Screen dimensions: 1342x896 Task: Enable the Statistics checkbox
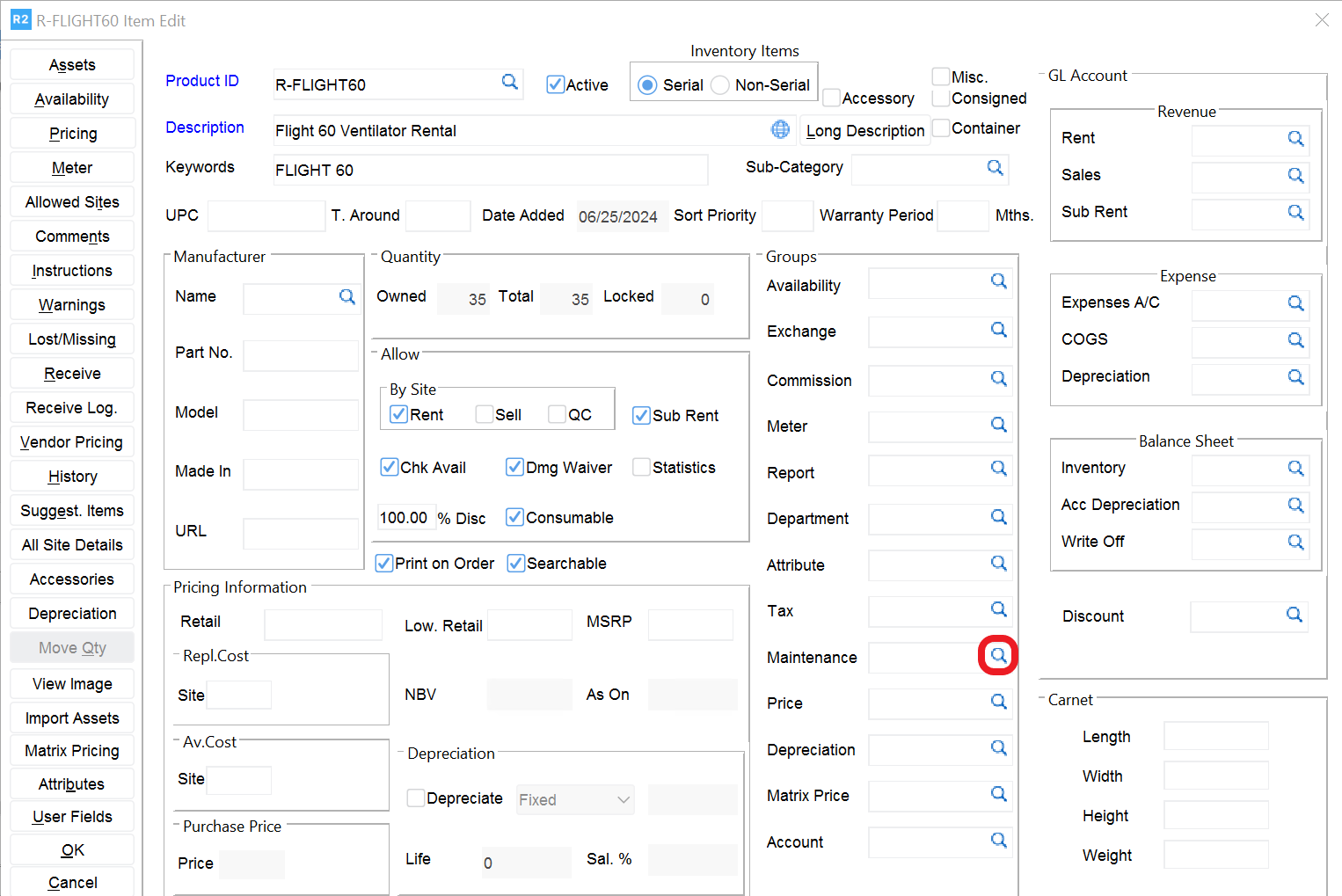point(641,467)
